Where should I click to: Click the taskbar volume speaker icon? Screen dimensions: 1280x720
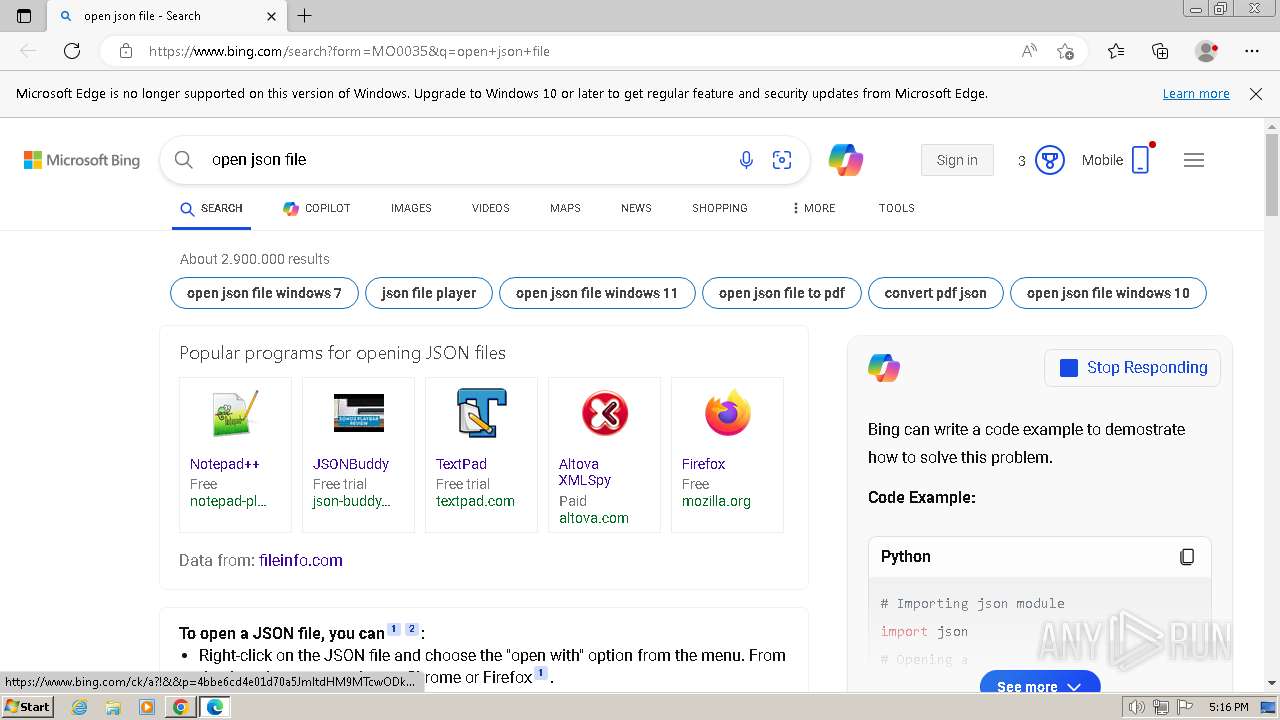coord(1137,707)
